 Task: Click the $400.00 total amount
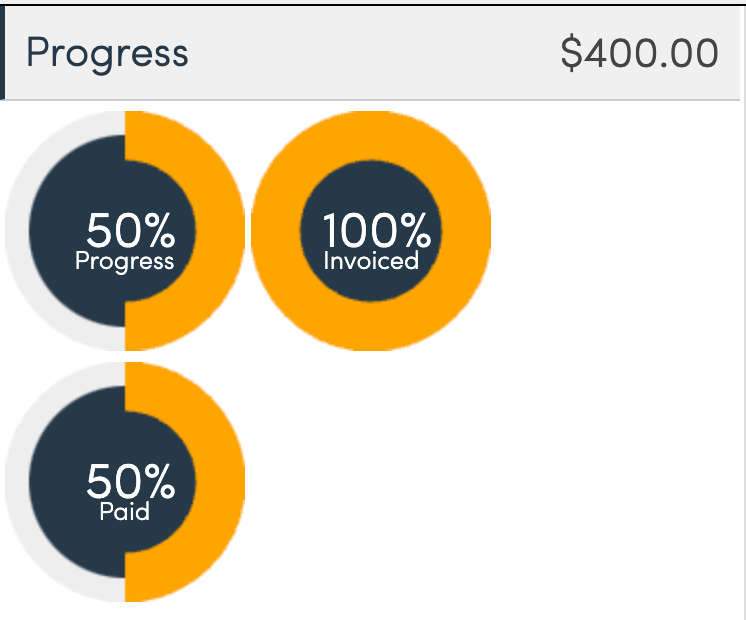click(x=639, y=53)
